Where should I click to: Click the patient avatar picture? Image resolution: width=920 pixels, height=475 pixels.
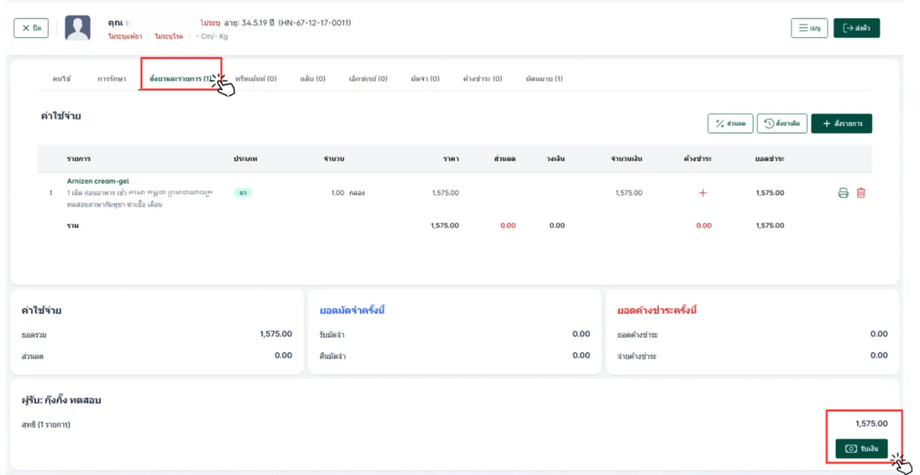point(77,28)
